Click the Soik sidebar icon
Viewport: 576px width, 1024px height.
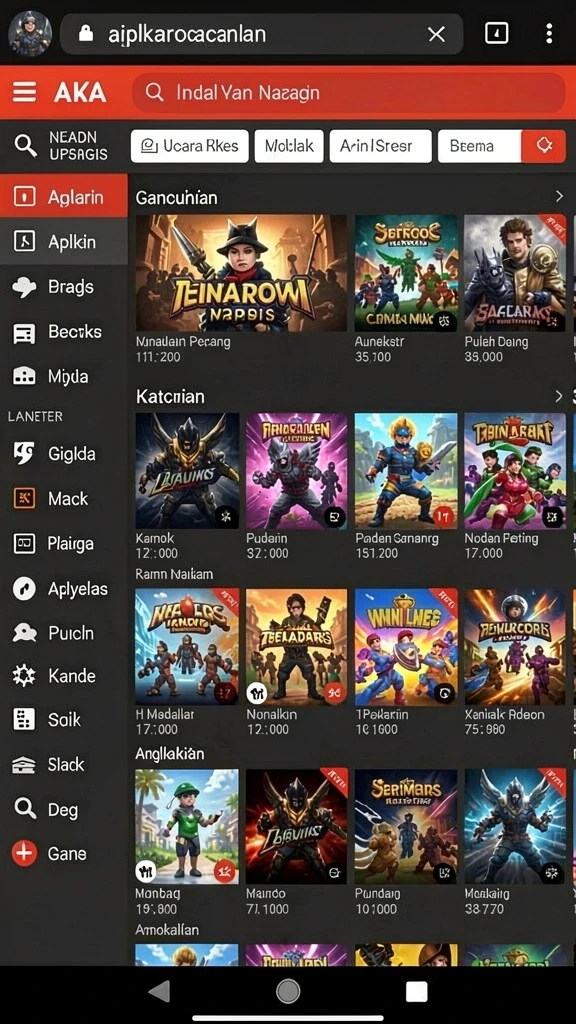coord(24,720)
